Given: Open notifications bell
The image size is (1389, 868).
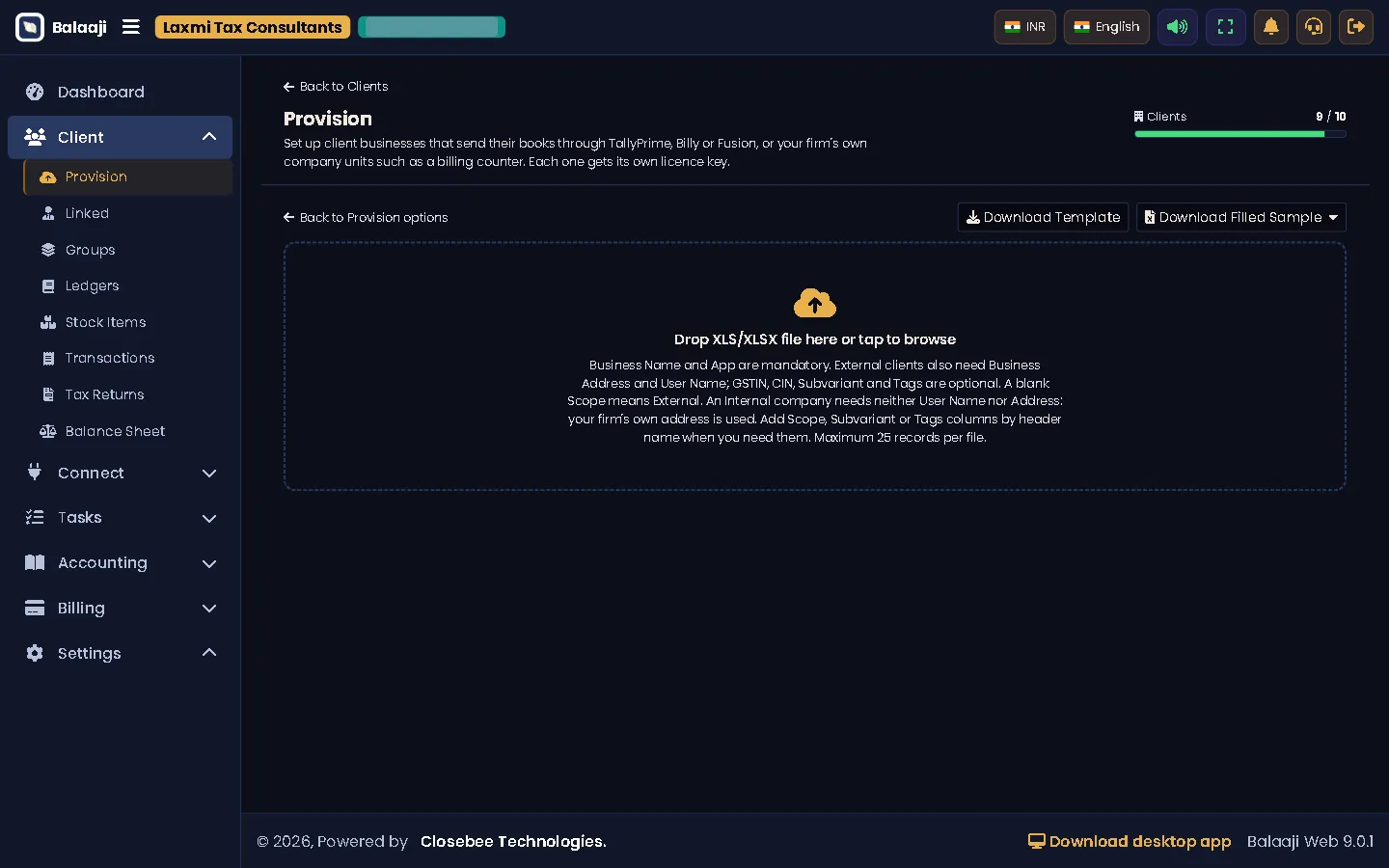Looking at the screenshot, I should (x=1271, y=27).
